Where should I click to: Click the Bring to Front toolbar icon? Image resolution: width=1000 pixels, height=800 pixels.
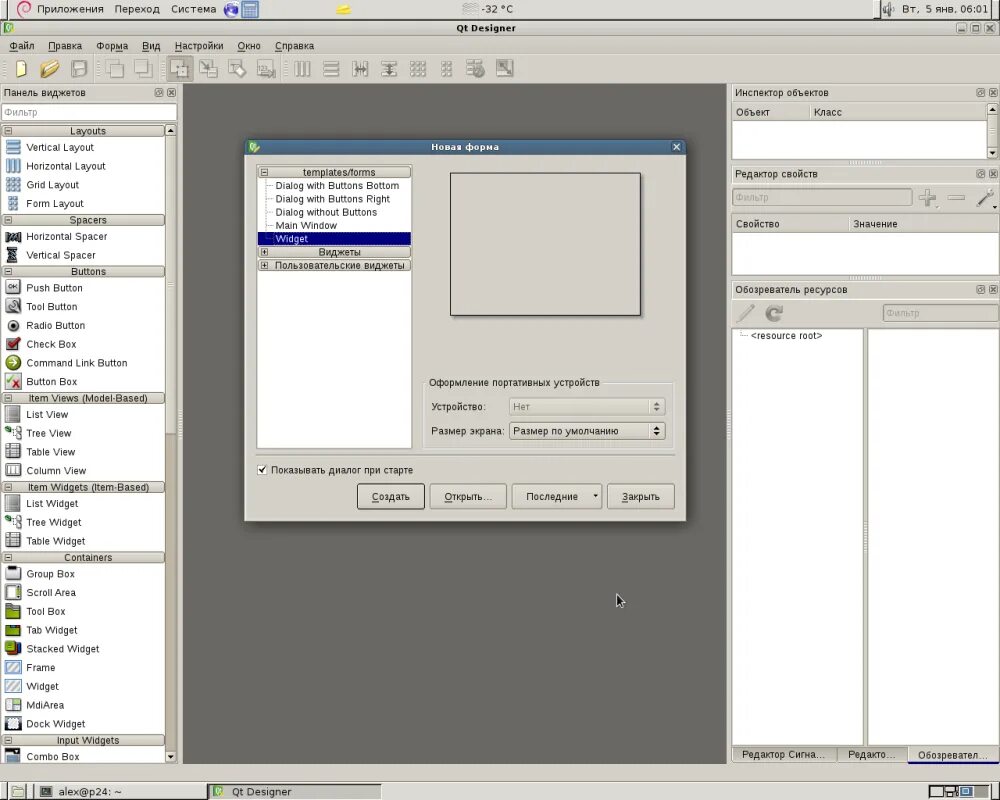(x=143, y=68)
